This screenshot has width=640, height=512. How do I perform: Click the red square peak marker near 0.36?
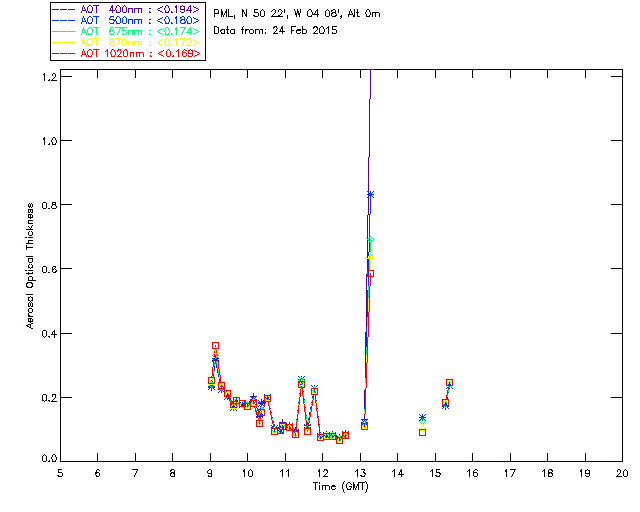point(216,345)
